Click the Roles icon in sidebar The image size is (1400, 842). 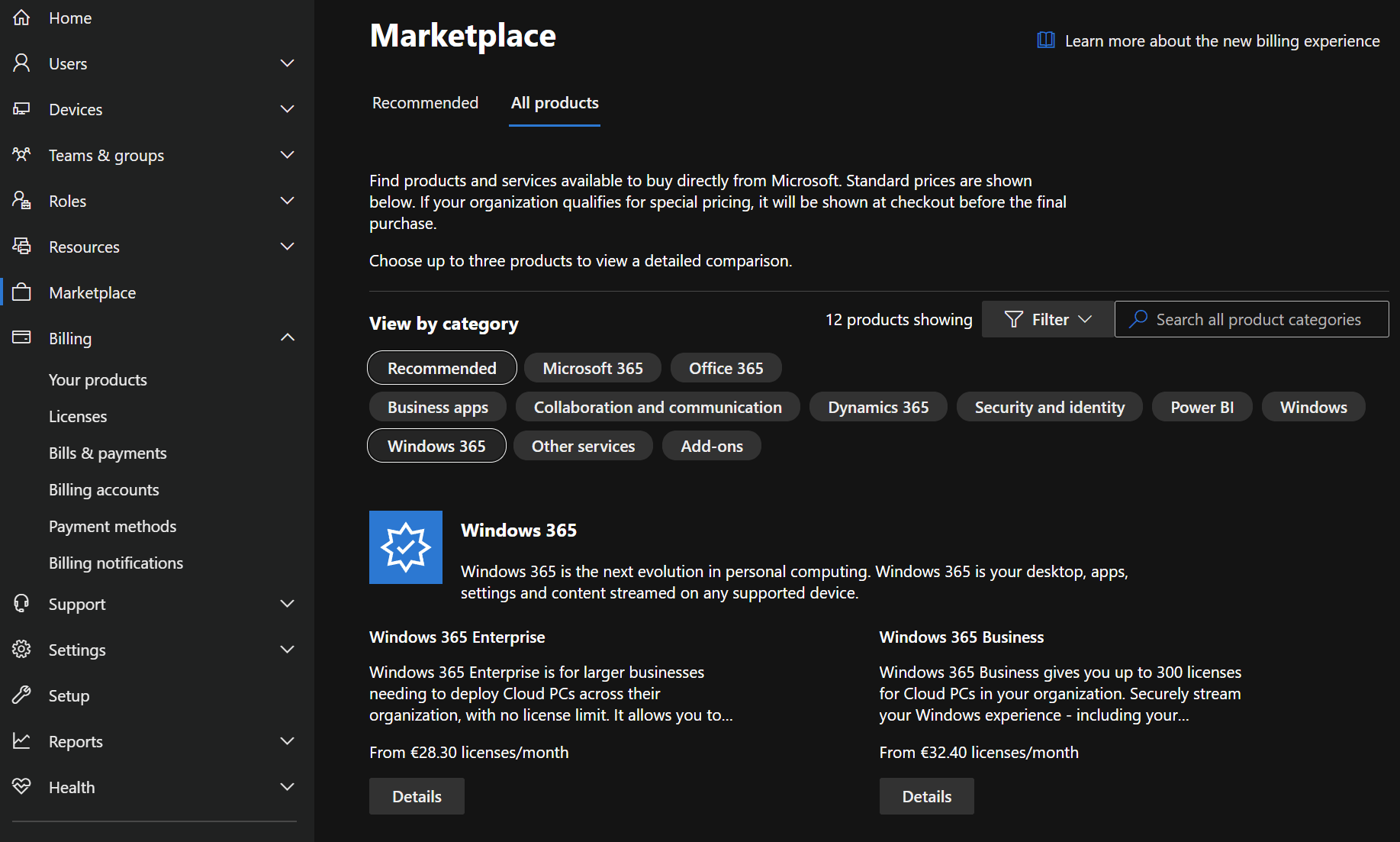[x=21, y=201]
